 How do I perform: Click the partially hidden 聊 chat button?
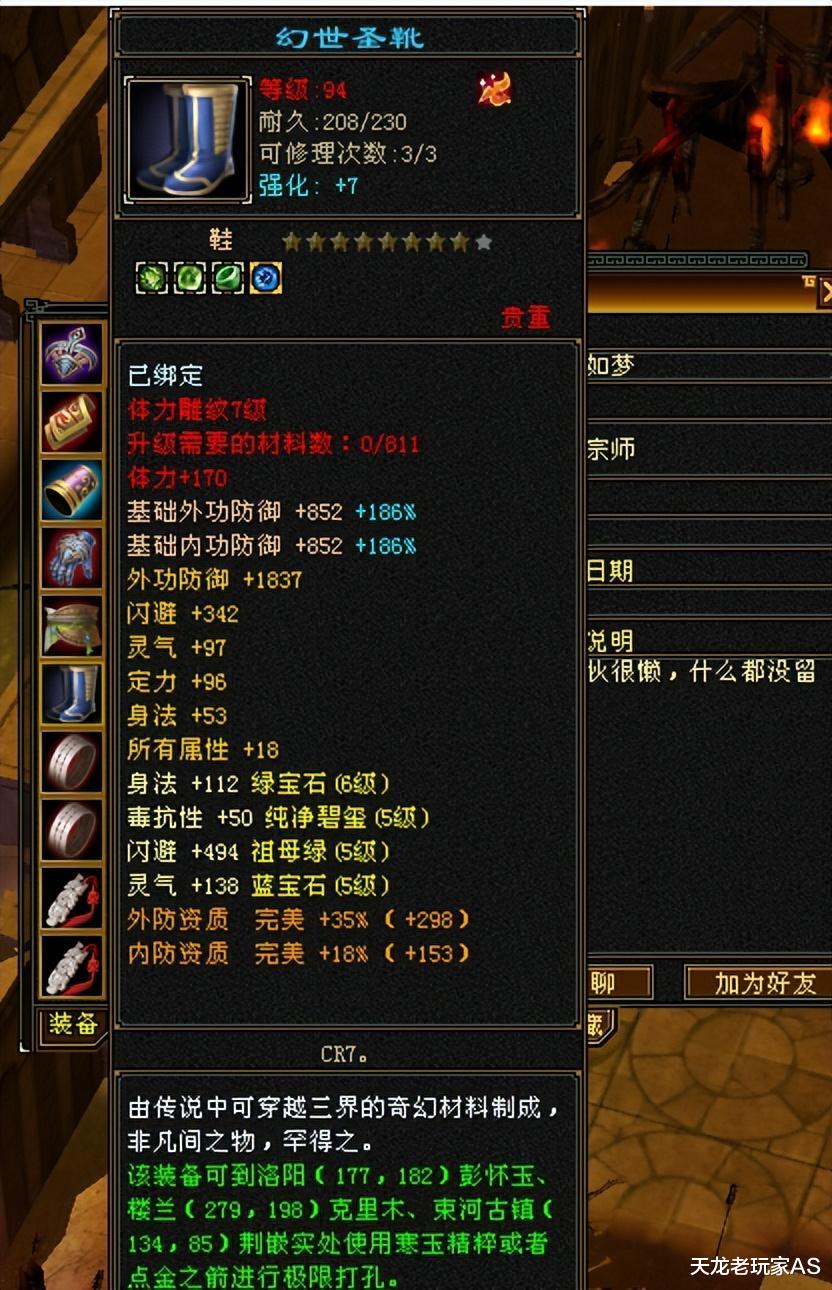[618, 983]
